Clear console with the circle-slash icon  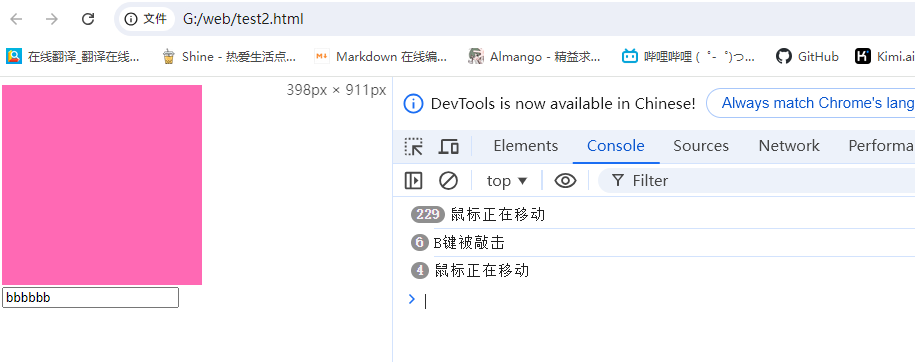pos(448,181)
